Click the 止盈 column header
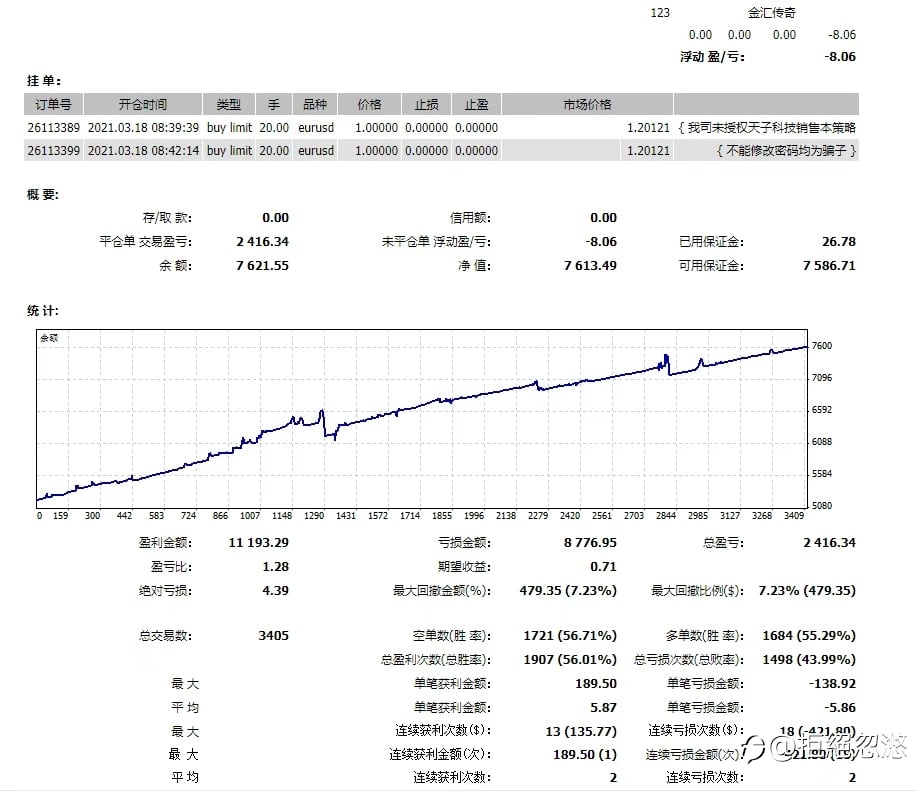This screenshot has height=795, width=917. (476, 104)
